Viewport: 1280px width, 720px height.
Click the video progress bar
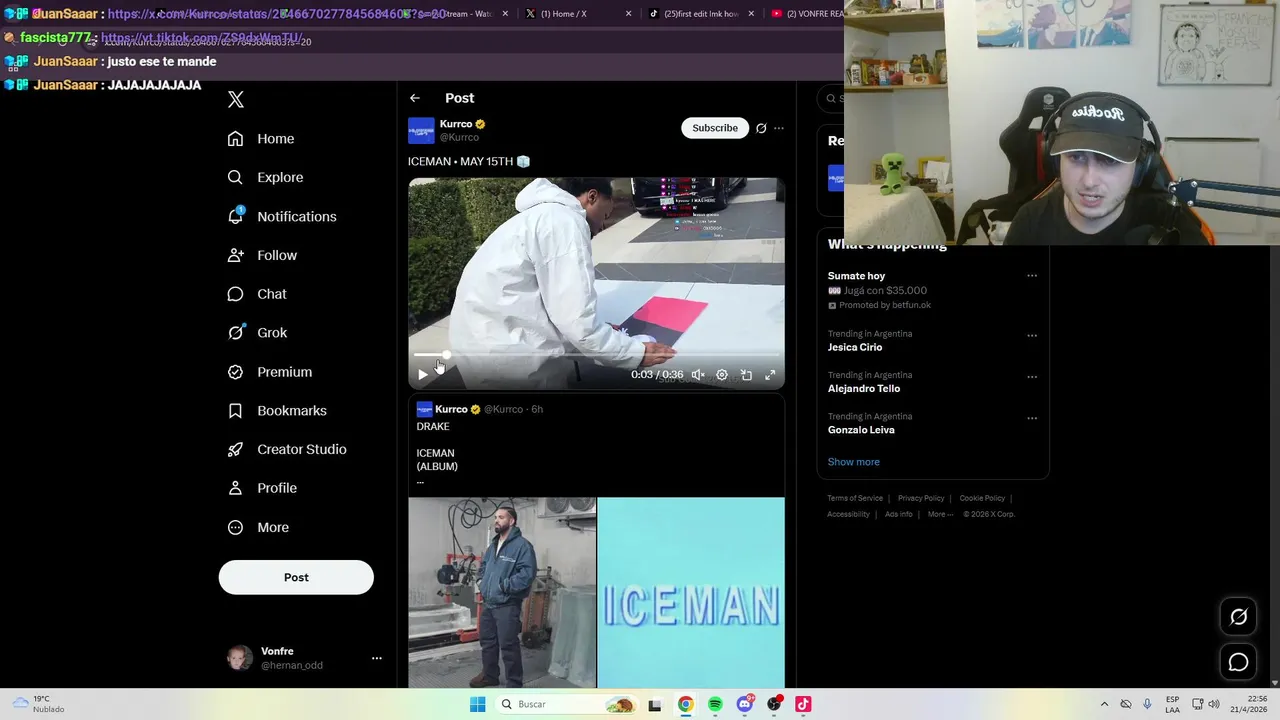596,354
